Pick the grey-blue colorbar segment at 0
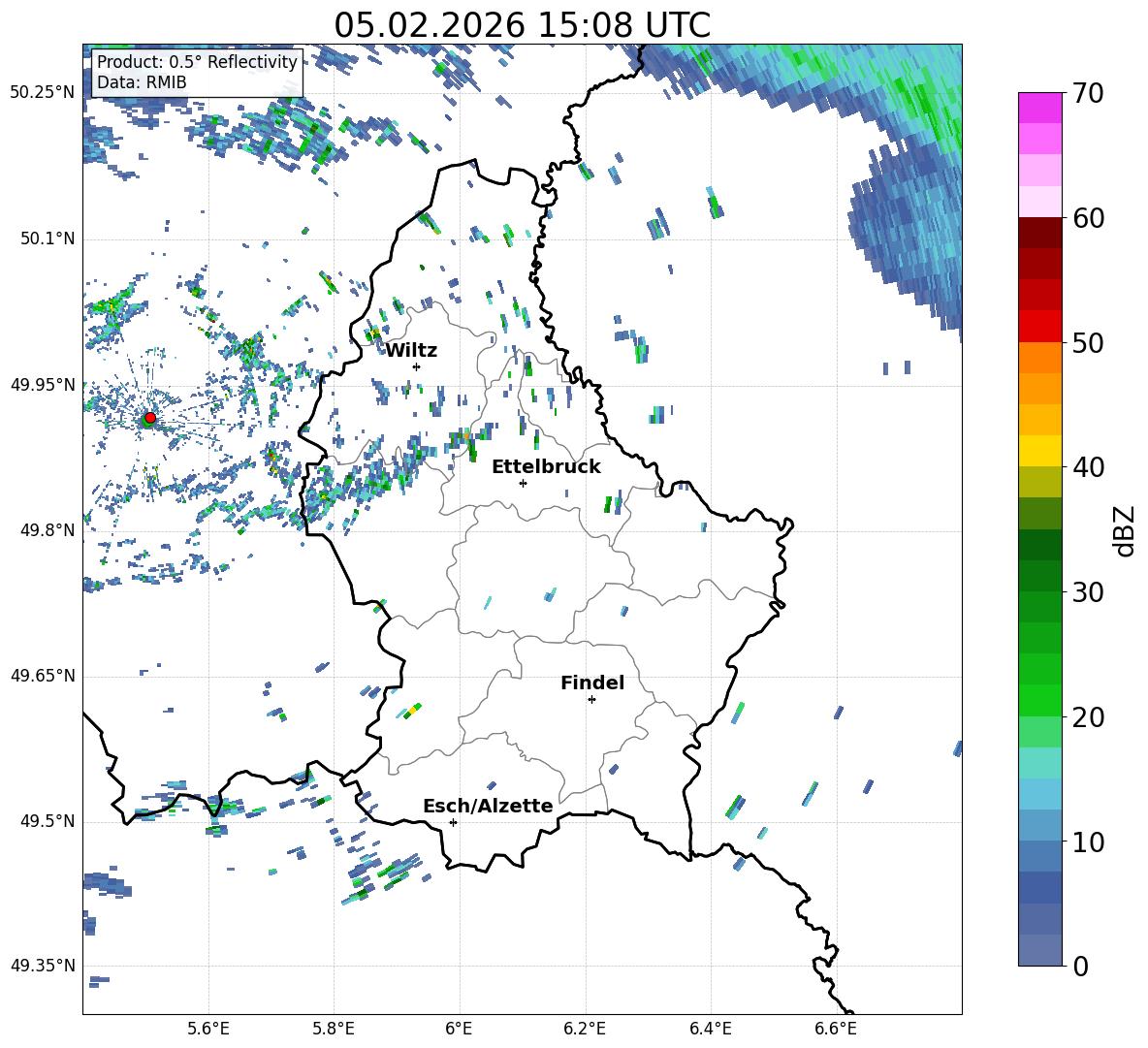The width and height of the screenshot is (1148, 1048). [x=1039, y=950]
